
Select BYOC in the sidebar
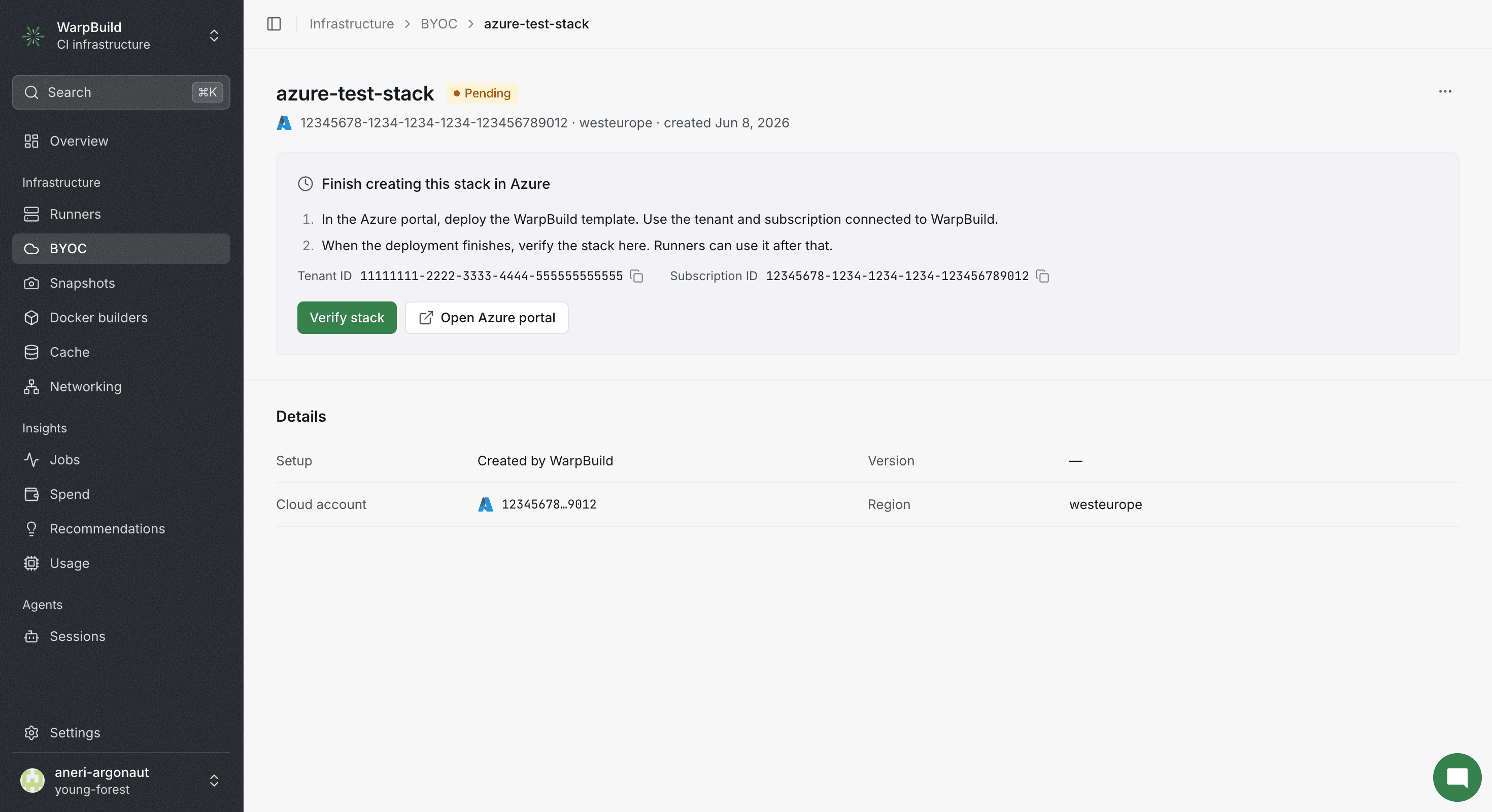121,249
